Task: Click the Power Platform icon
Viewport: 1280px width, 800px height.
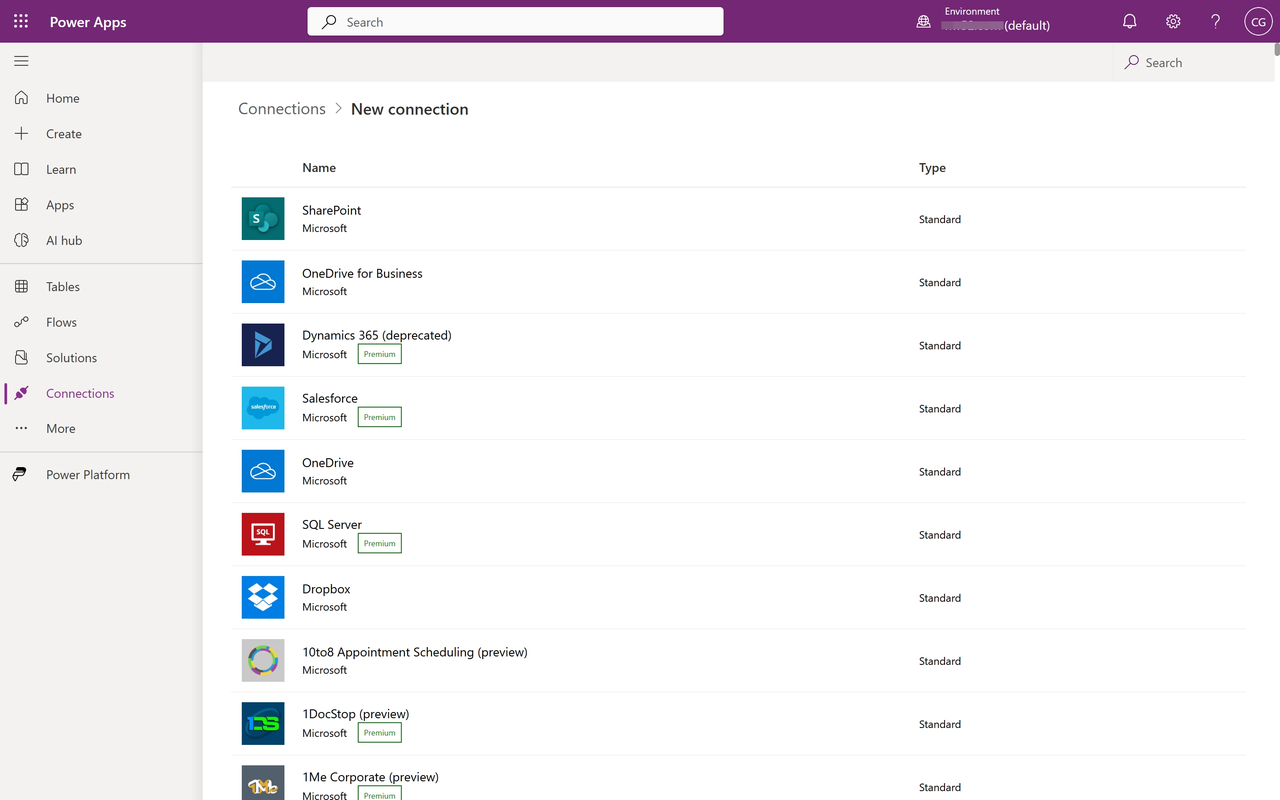Action: tap(21, 474)
